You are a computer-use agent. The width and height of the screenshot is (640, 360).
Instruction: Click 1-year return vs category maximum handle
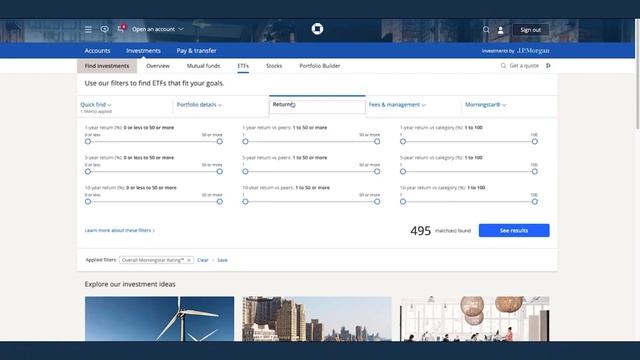click(535, 142)
